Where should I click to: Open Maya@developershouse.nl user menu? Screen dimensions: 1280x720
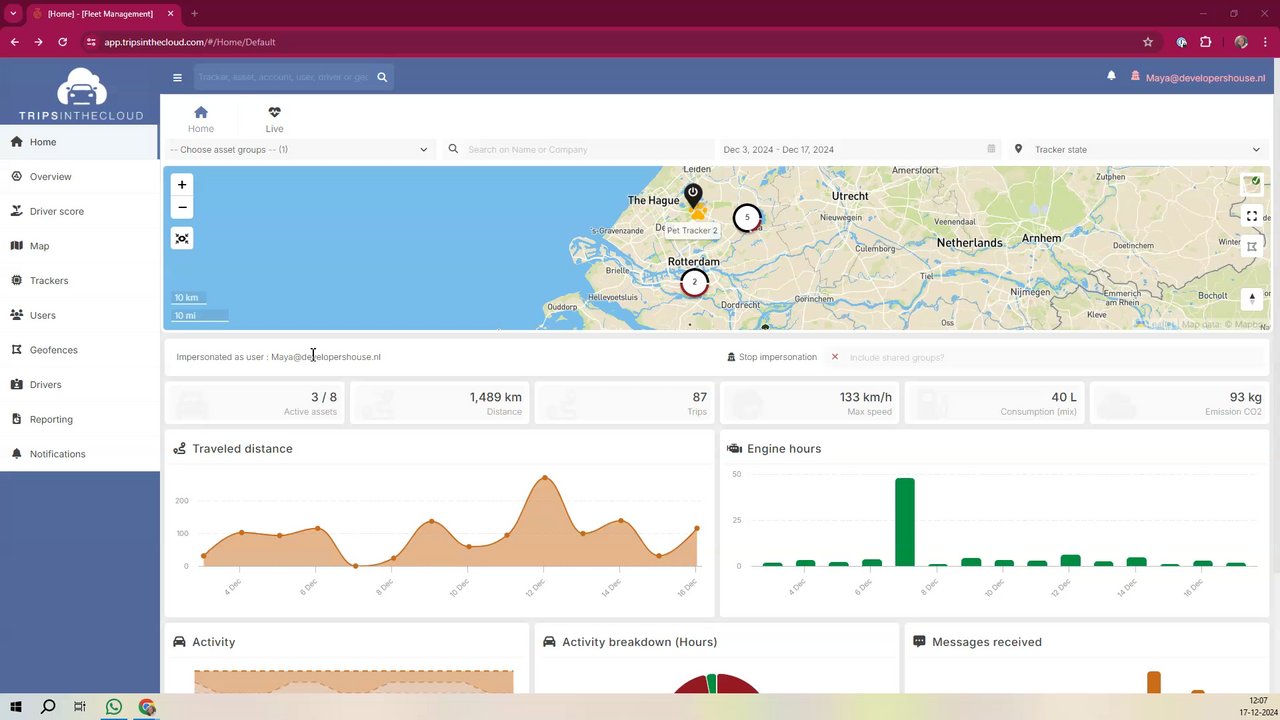pos(1198,77)
